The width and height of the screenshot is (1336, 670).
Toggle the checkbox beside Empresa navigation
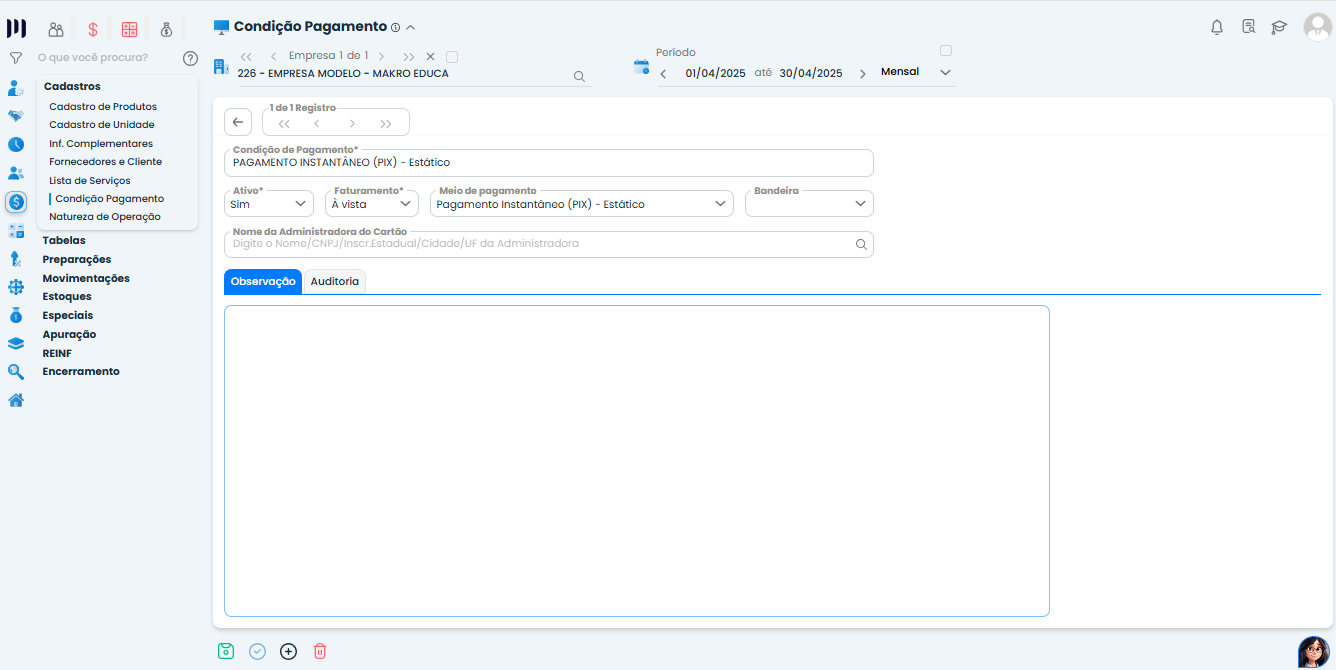tap(452, 57)
